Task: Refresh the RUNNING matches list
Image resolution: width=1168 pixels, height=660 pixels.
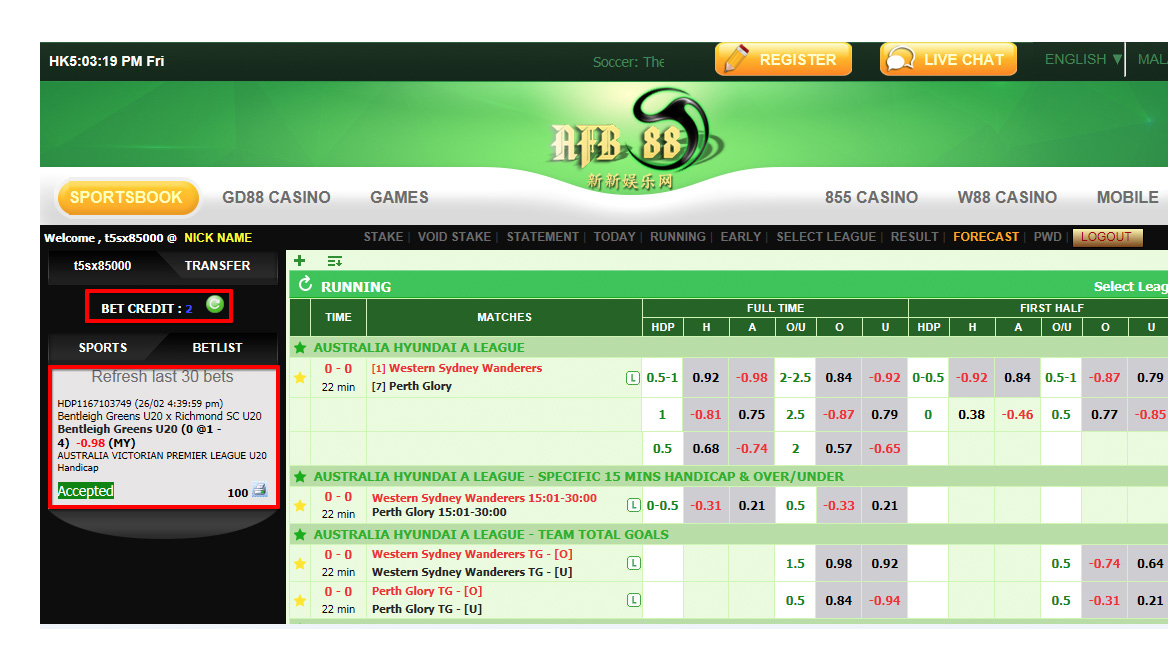Action: click(305, 285)
